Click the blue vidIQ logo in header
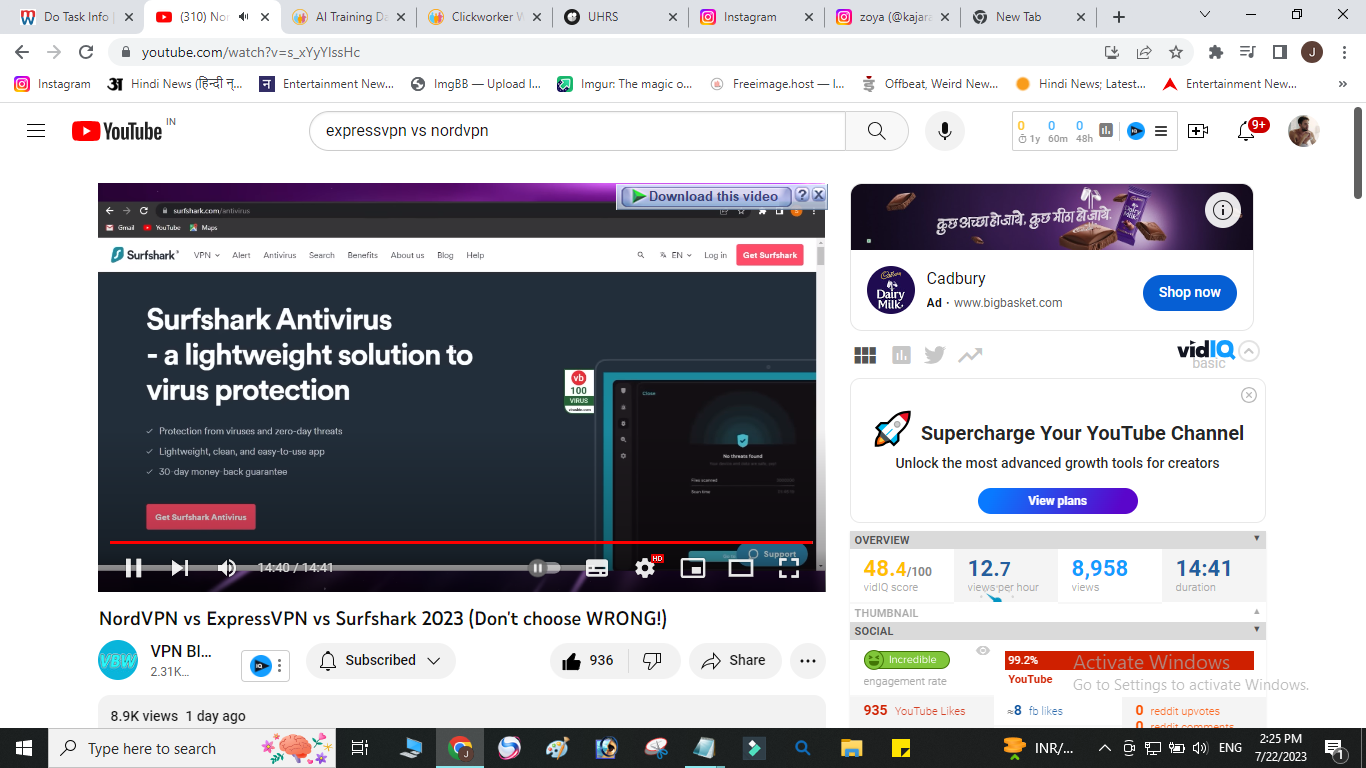Image resolution: width=1366 pixels, height=768 pixels. (x=1135, y=131)
